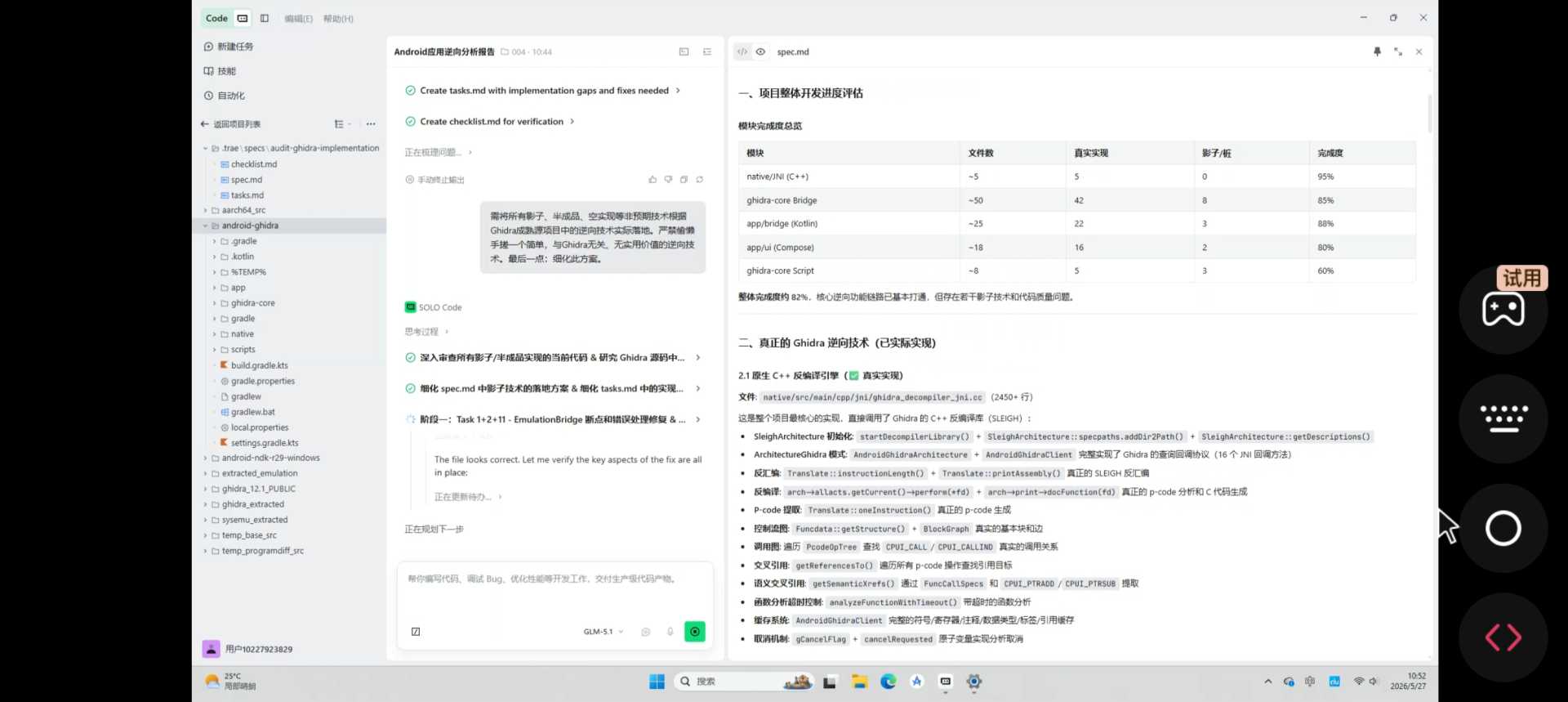Toggle the sidebar layout icon in title bar

tap(265, 18)
